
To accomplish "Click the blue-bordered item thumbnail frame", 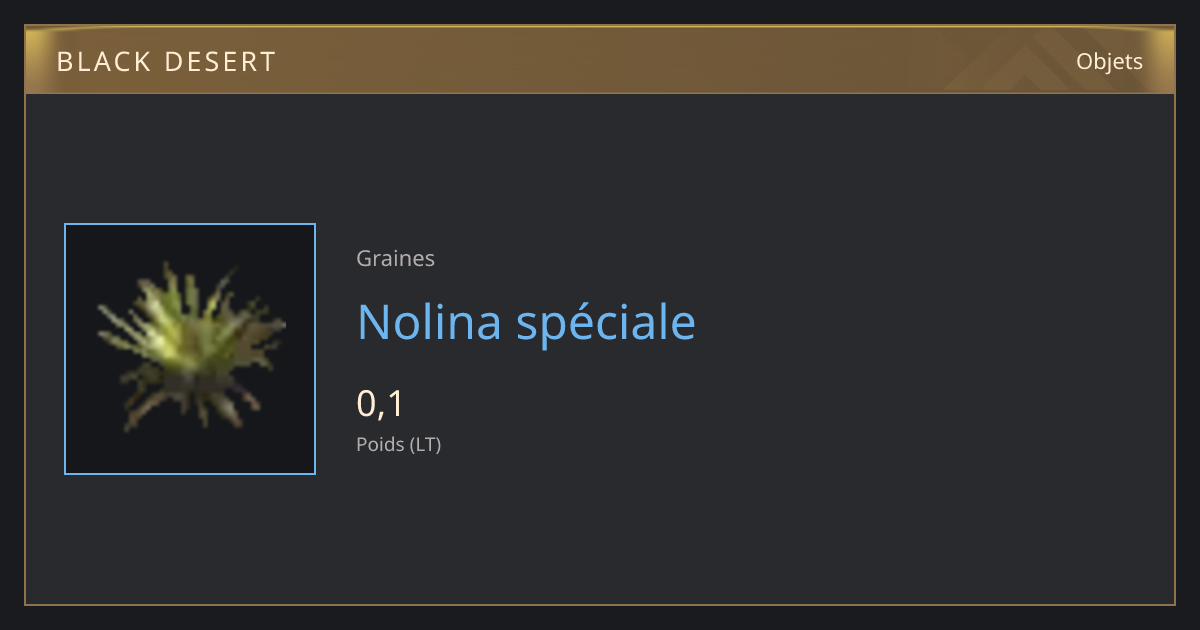I will pos(190,349).
